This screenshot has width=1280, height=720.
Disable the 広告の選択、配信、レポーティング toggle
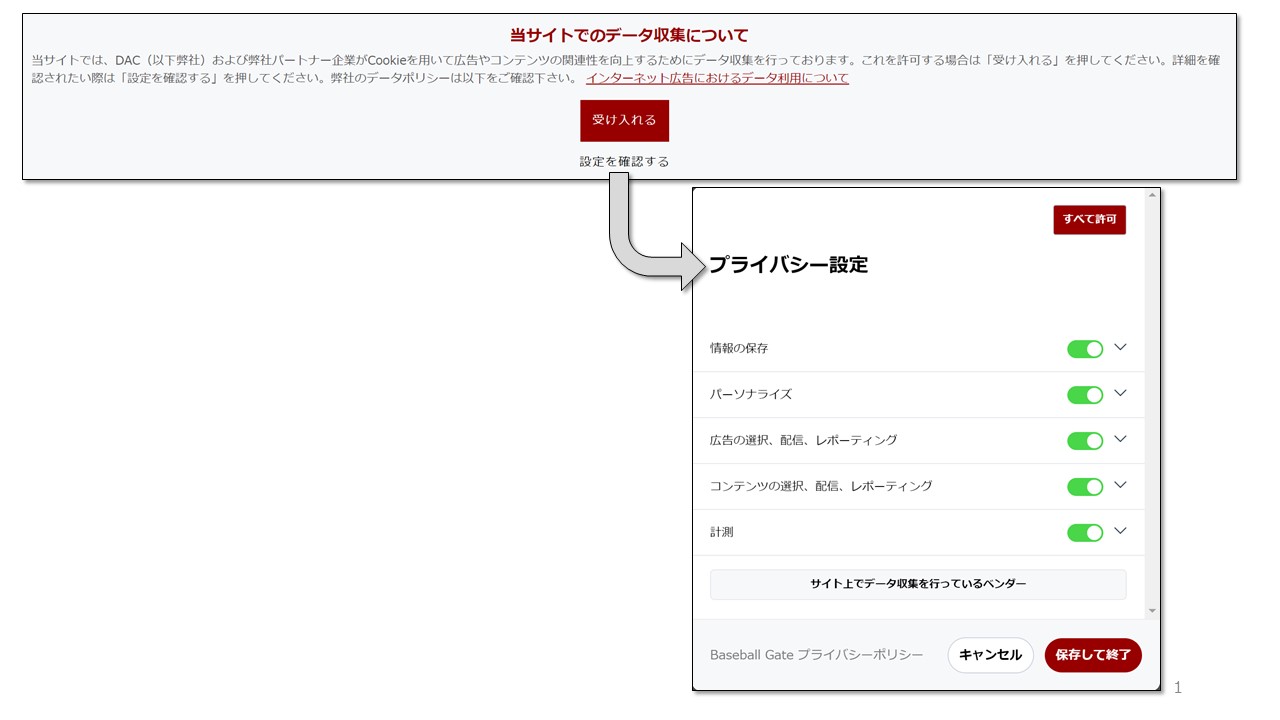click(1085, 440)
